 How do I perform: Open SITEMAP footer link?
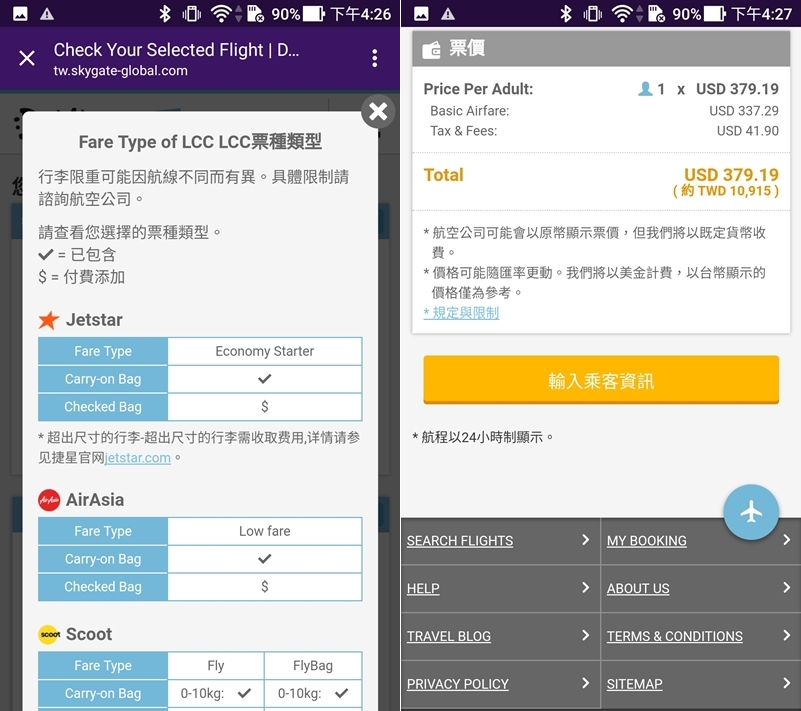point(634,684)
